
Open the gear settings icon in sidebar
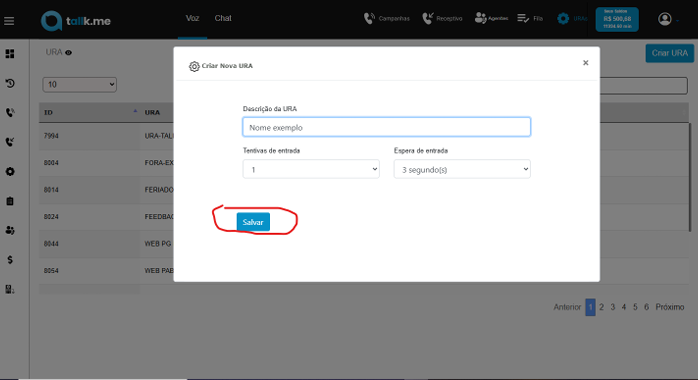10,171
